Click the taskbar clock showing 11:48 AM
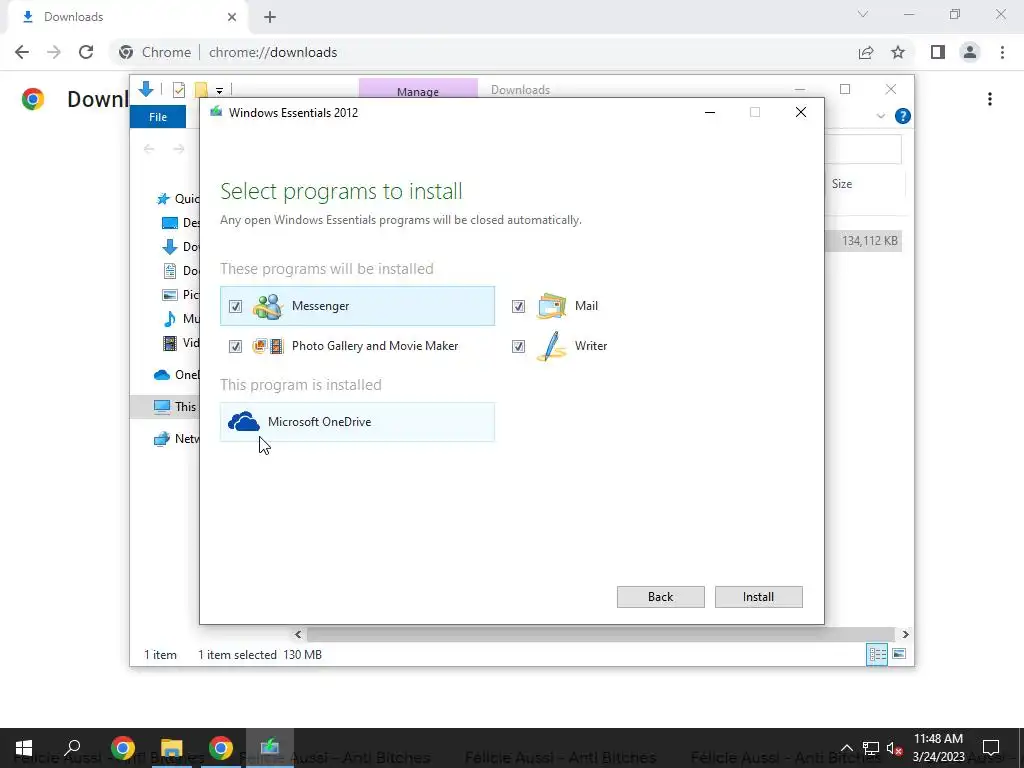Viewport: 1024px width, 768px height. (x=938, y=748)
